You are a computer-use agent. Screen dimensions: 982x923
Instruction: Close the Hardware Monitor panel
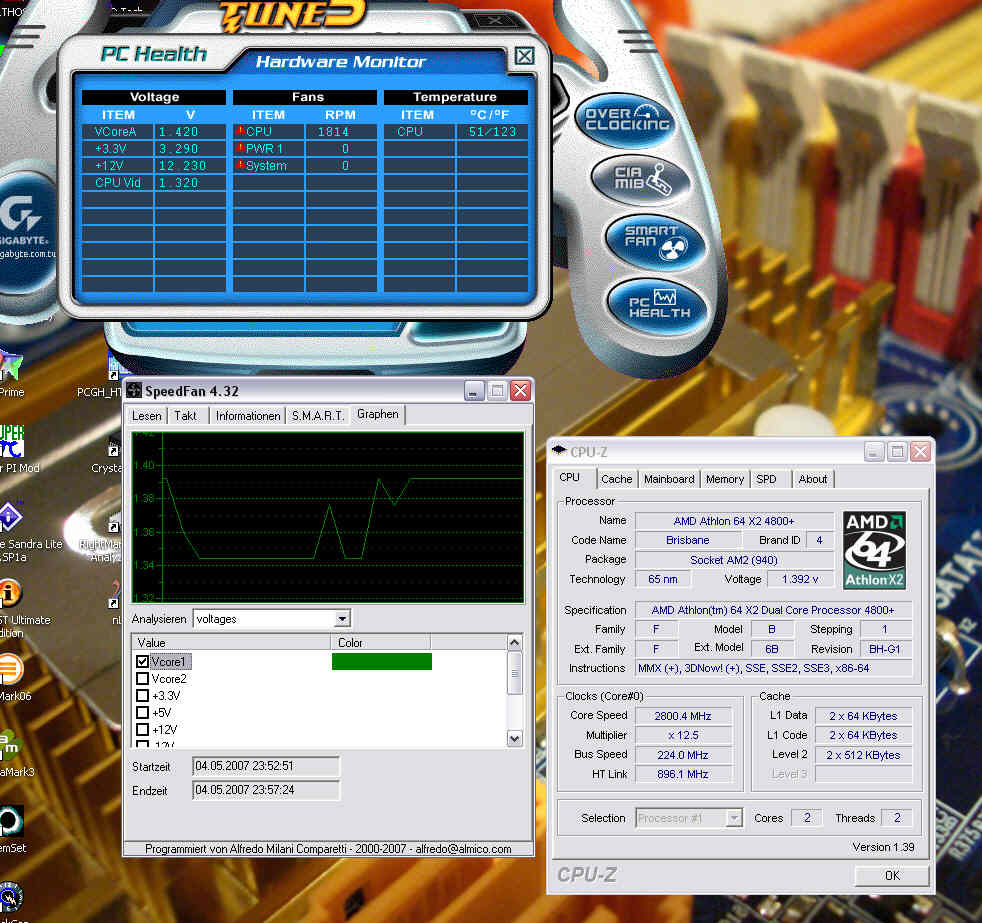tap(524, 56)
